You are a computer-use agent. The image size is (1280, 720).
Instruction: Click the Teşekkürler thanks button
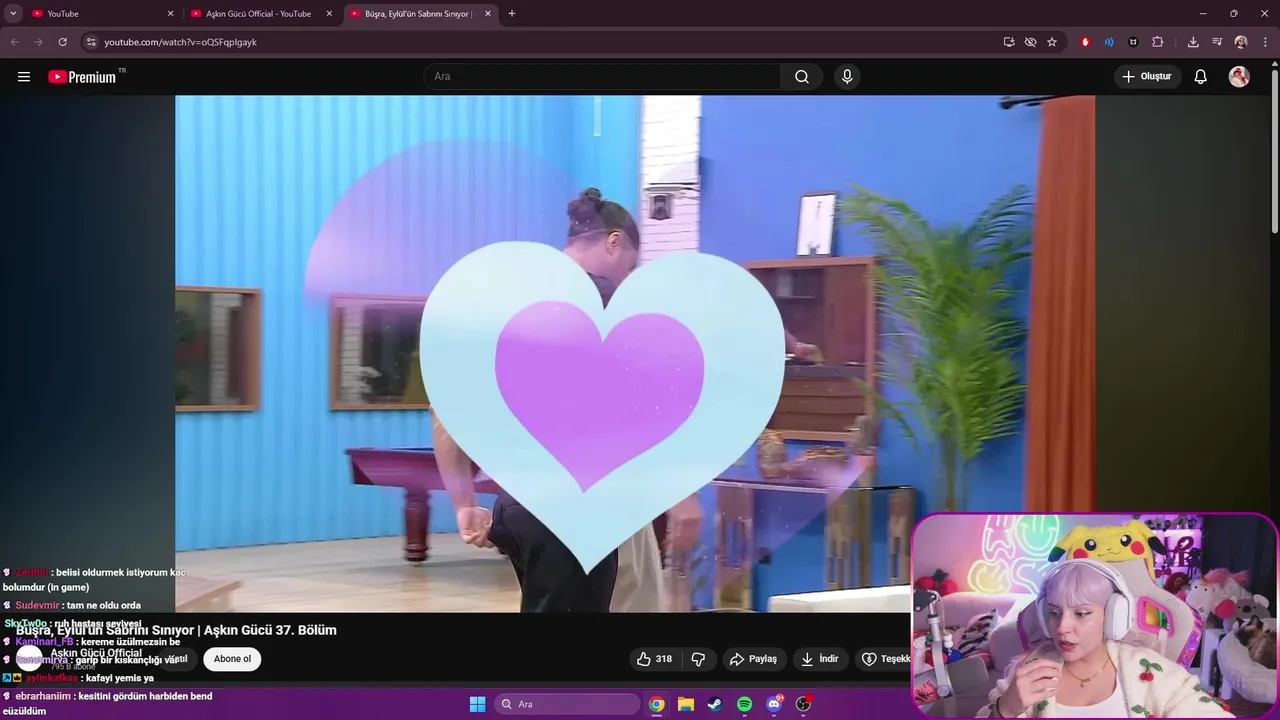tap(886, 659)
